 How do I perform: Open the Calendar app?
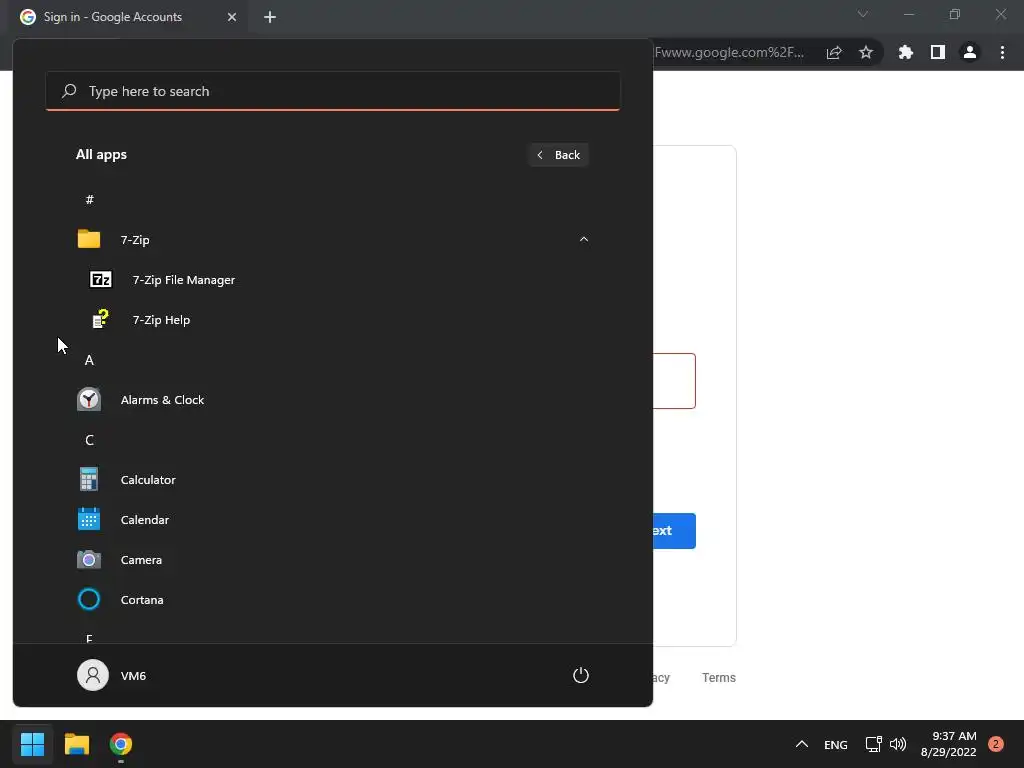pos(333,520)
